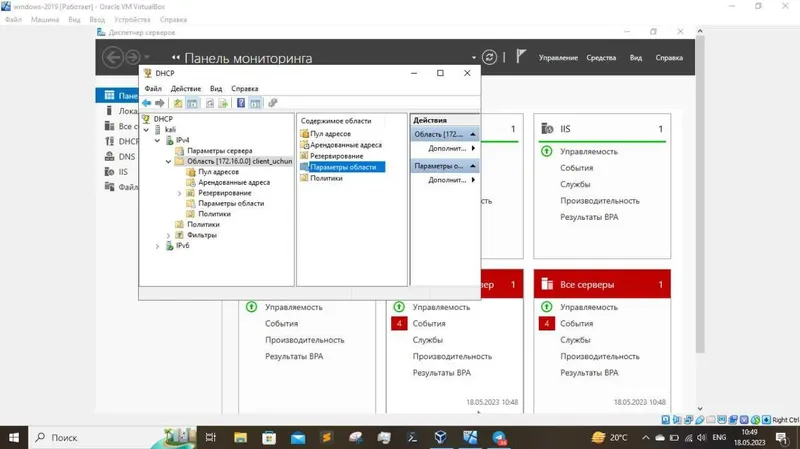
Task: Click the export list icon in DHCP toolbar
Action: coord(223,103)
